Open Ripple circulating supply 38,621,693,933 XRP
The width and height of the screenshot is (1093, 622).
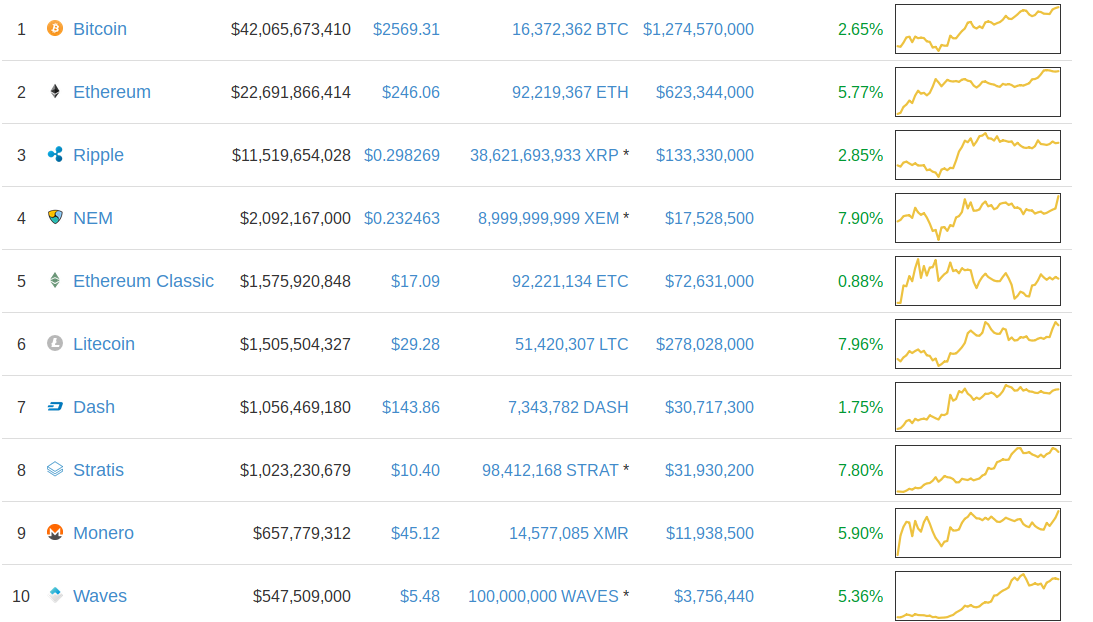(544, 155)
